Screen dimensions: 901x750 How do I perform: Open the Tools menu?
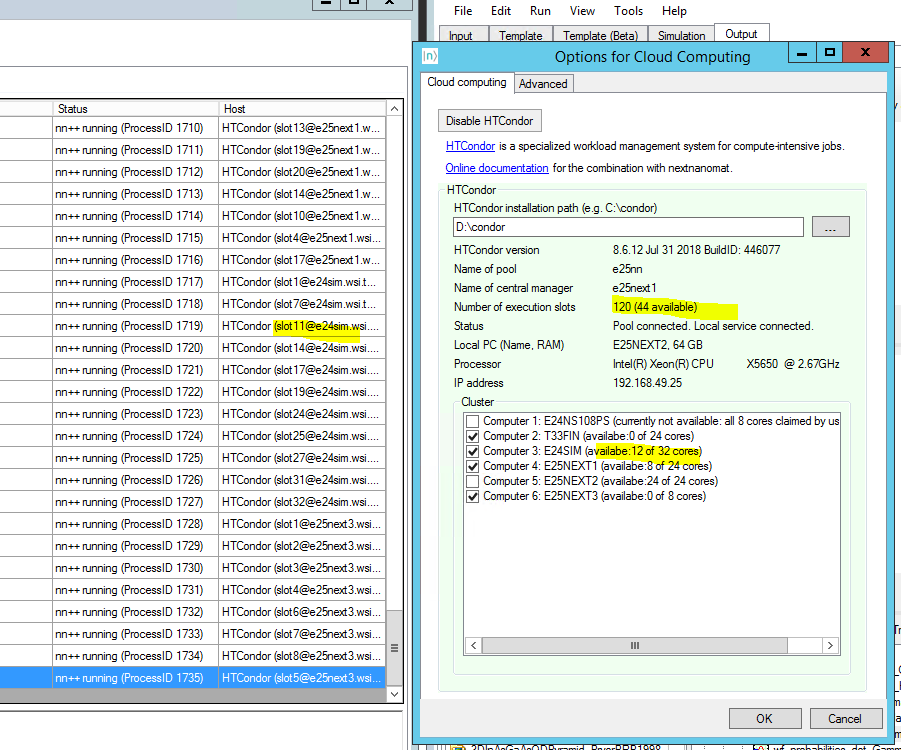(x=628, y=11)
